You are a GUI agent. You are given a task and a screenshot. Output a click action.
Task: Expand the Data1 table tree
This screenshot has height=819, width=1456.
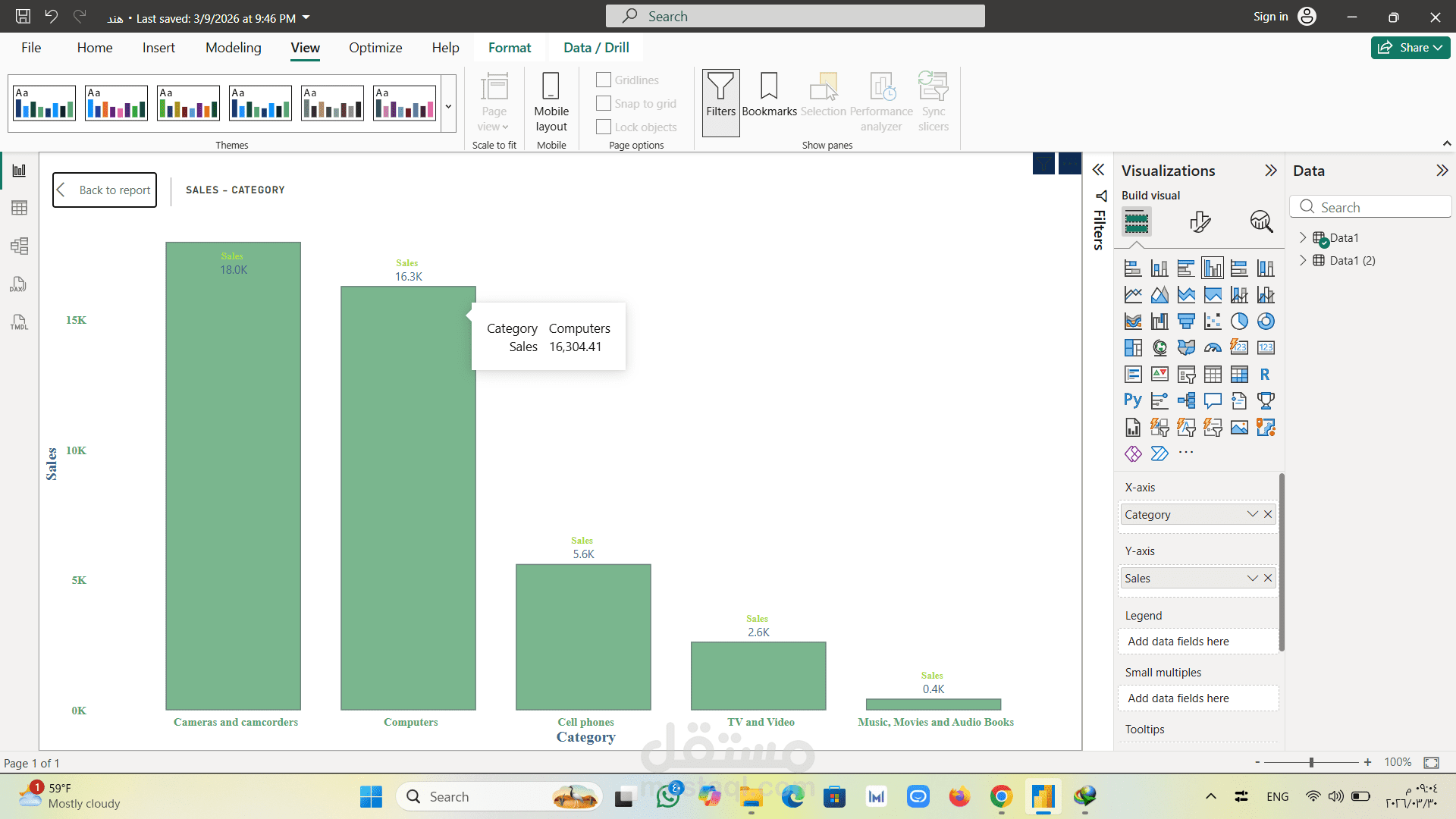1303,237
